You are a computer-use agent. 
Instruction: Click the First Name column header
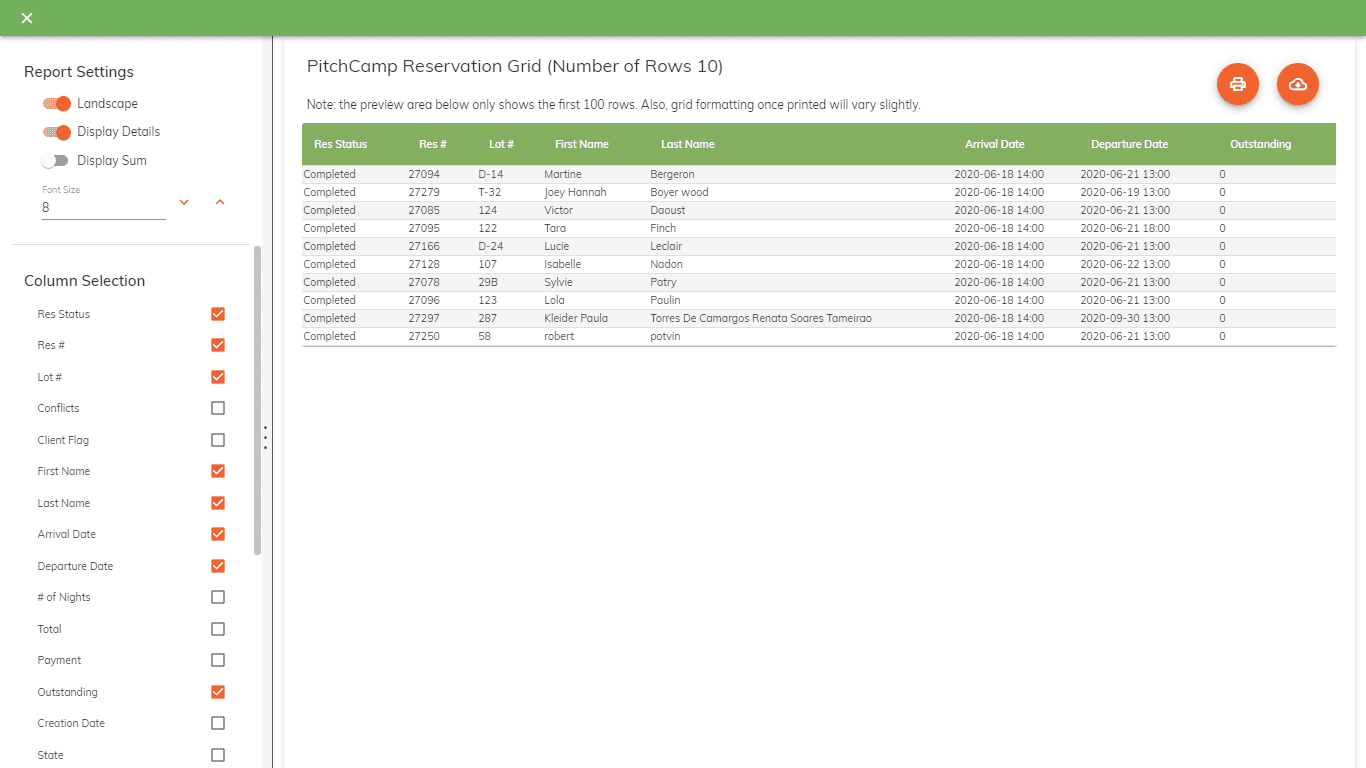point(582,144)
